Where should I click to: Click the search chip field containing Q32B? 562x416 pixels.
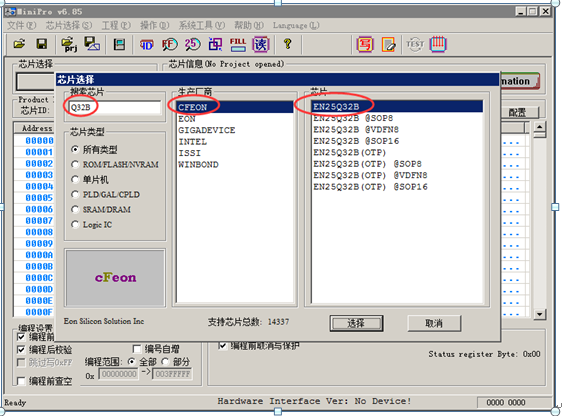click(115, 107)
